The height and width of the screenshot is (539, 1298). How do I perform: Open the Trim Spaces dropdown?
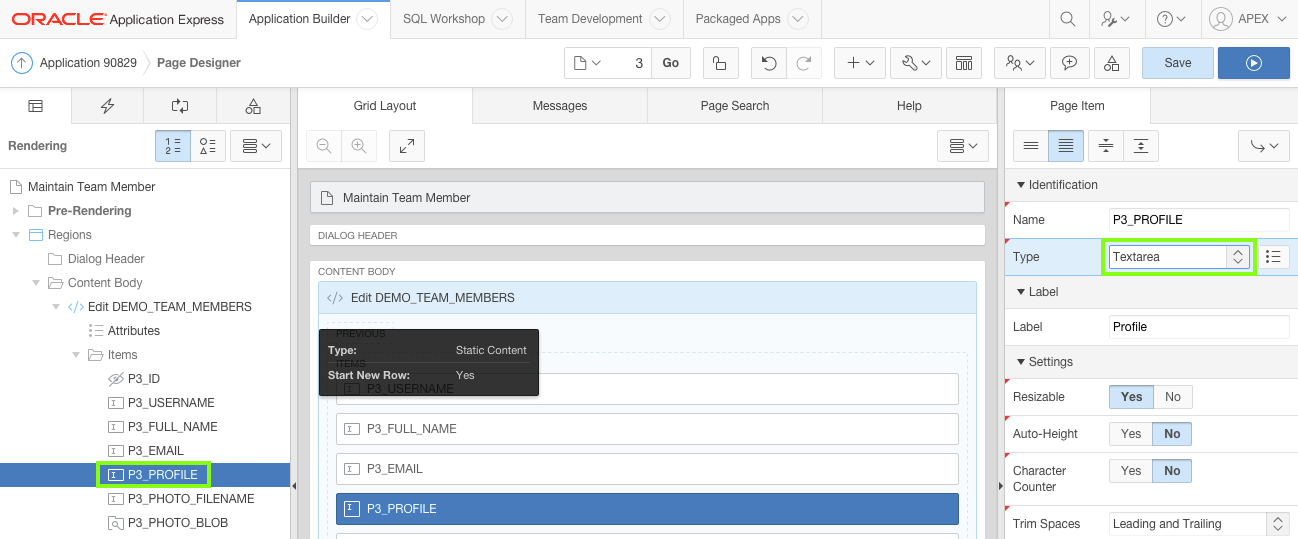[1199, 524]
